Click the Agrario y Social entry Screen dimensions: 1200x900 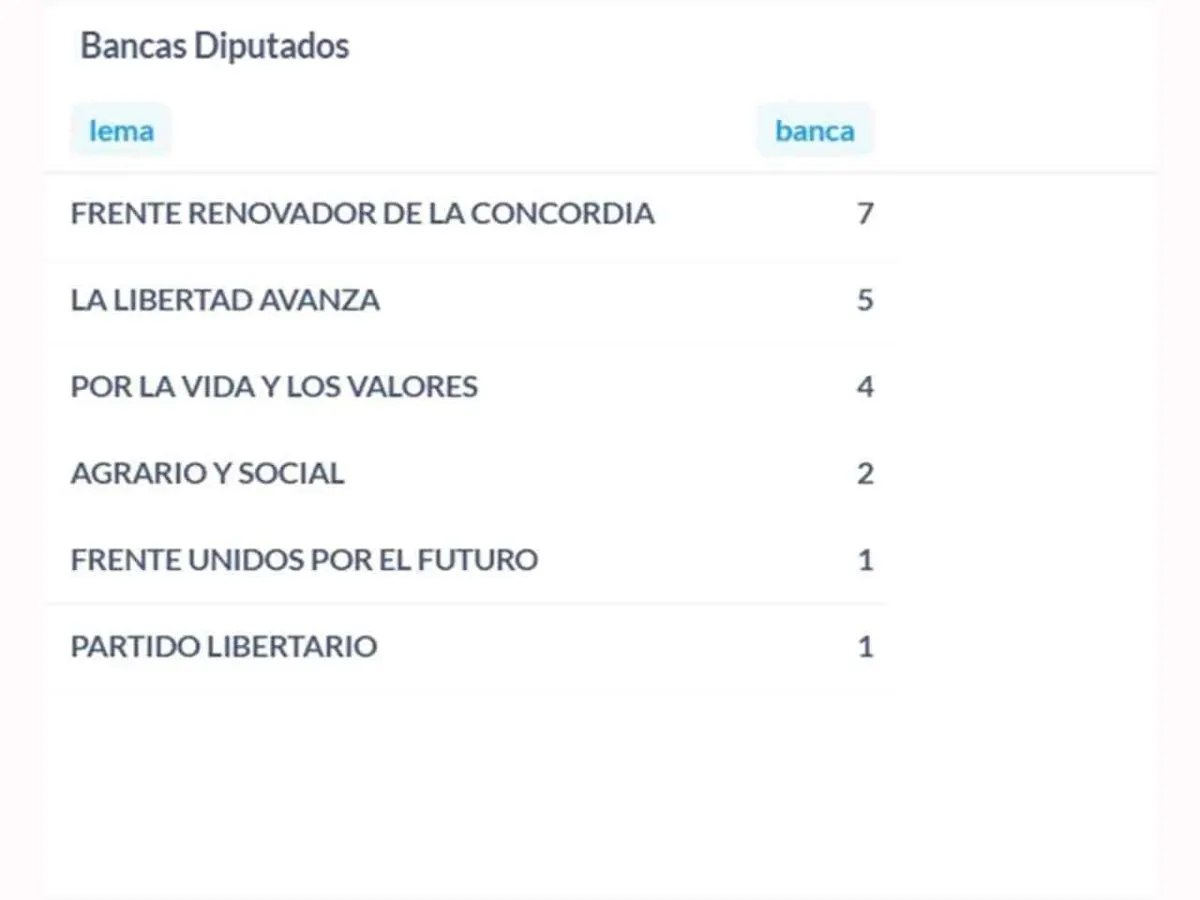pos(207,473)
